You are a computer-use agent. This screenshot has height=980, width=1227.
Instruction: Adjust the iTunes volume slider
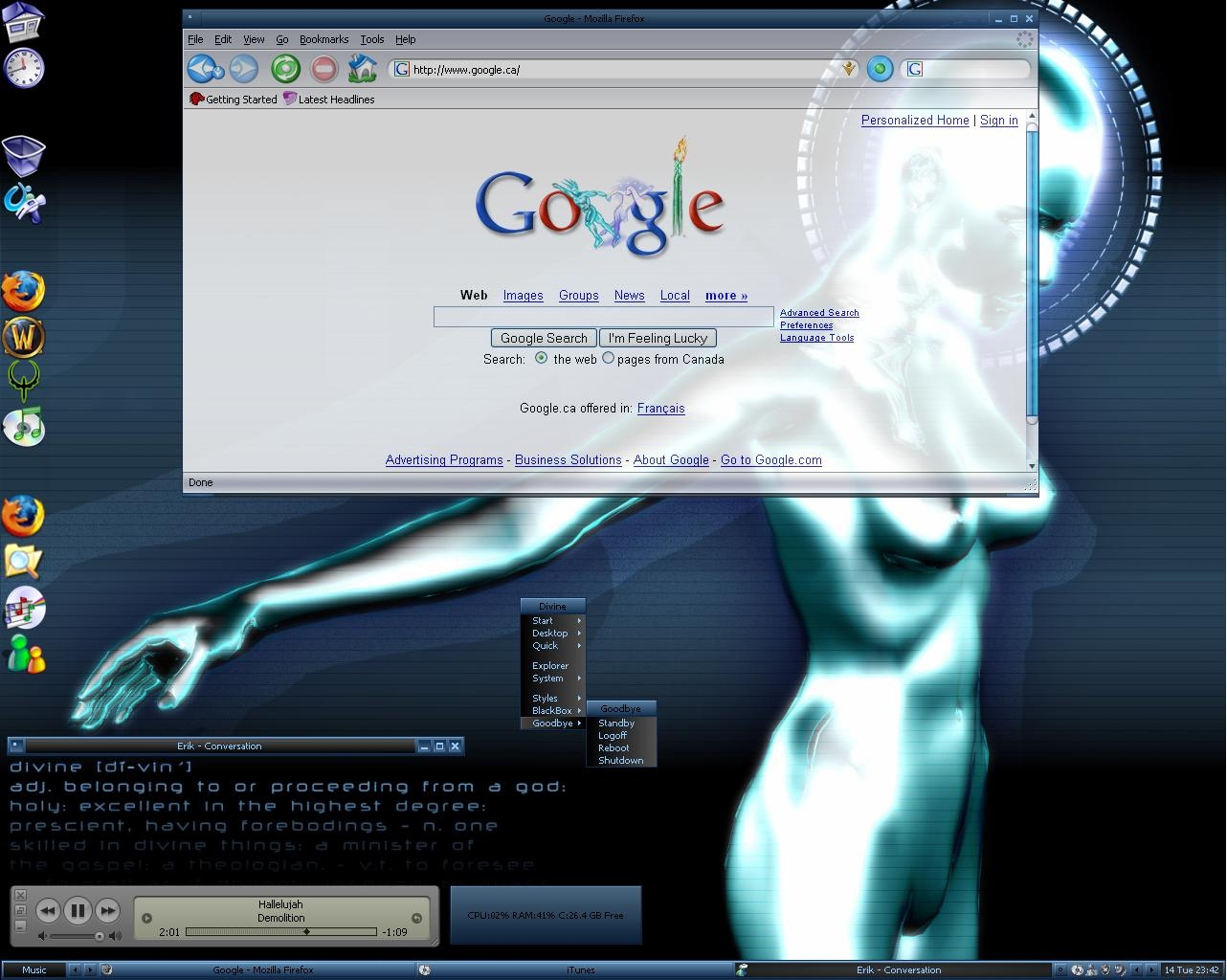click(77, 936)
